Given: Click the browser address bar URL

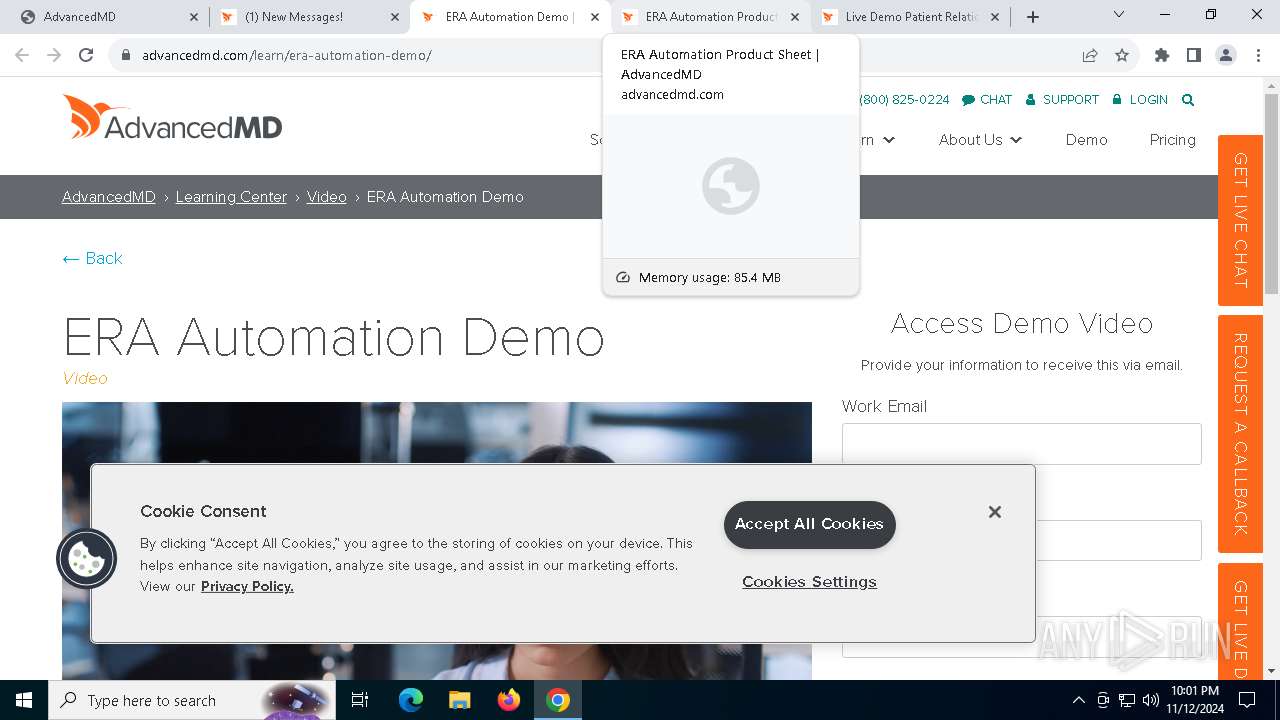Looking at the screenshot, I should (x=287, y=55).
